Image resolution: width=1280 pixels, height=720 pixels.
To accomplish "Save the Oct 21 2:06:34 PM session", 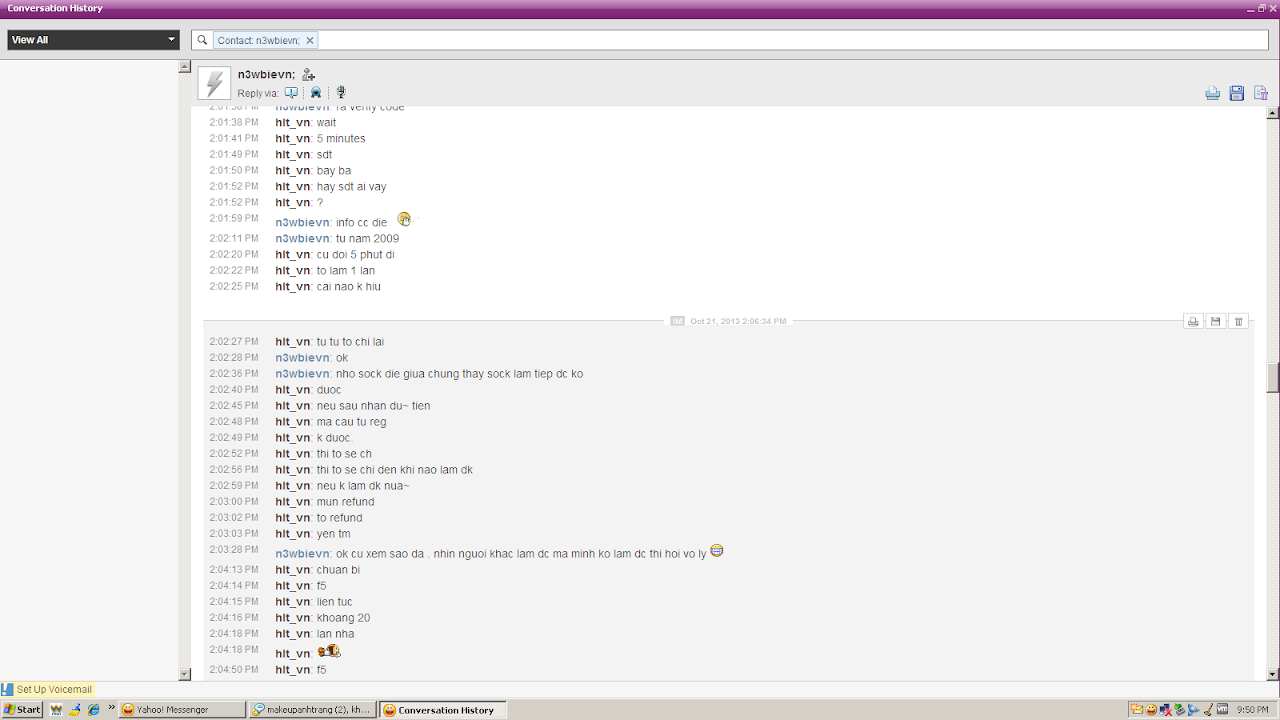I will 1216,321.
